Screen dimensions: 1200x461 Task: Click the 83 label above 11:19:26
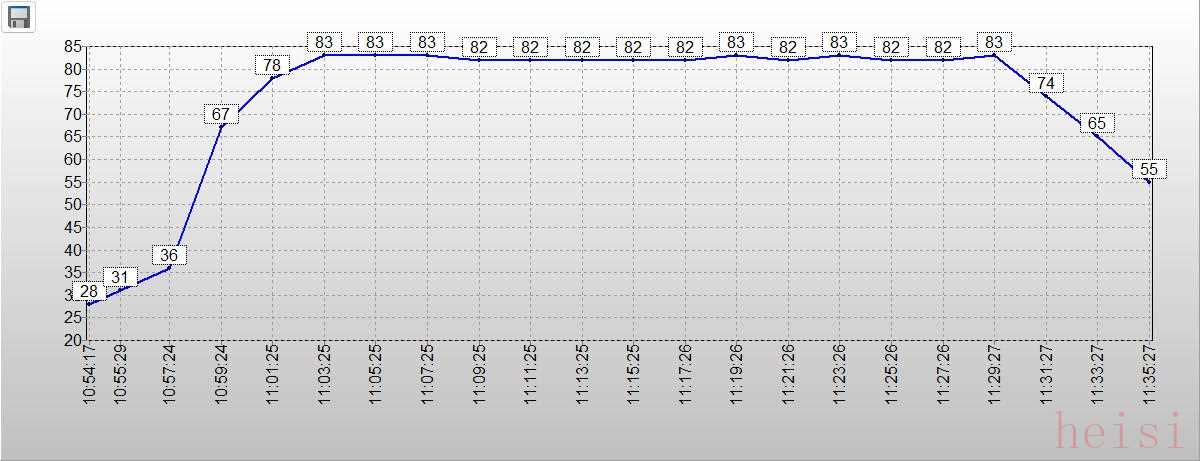tap(736, 43)
